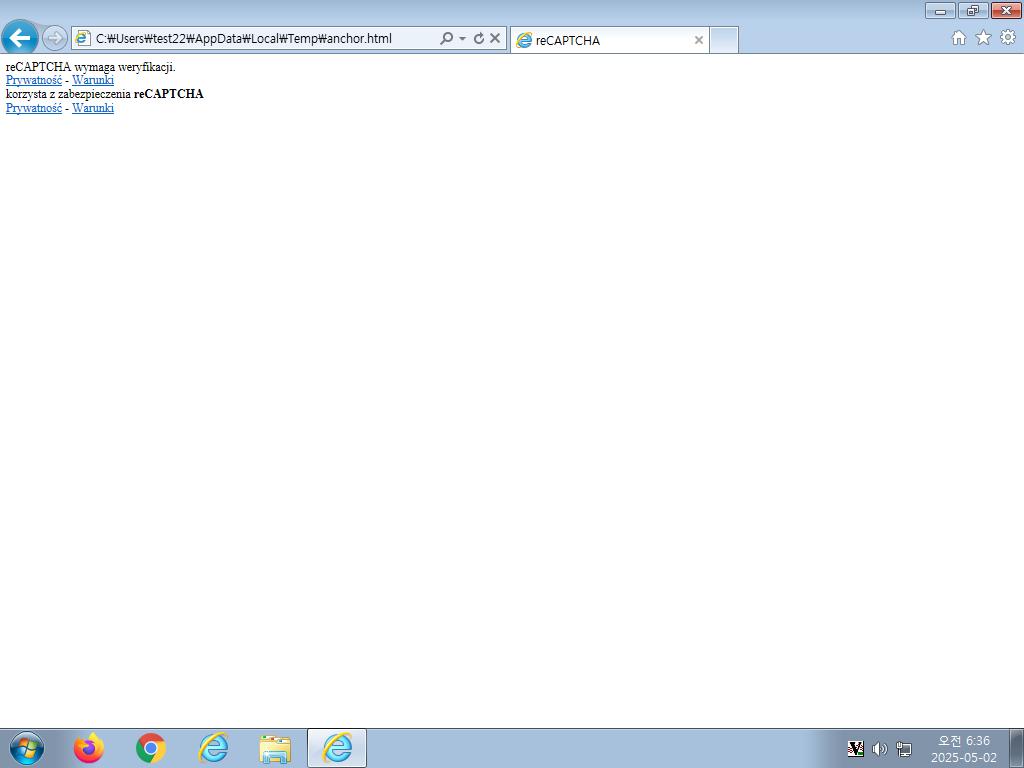The height and width of the screenshot is (768, 1024).
Task: Open the network icon in system tray
Action: click(904, 749)
